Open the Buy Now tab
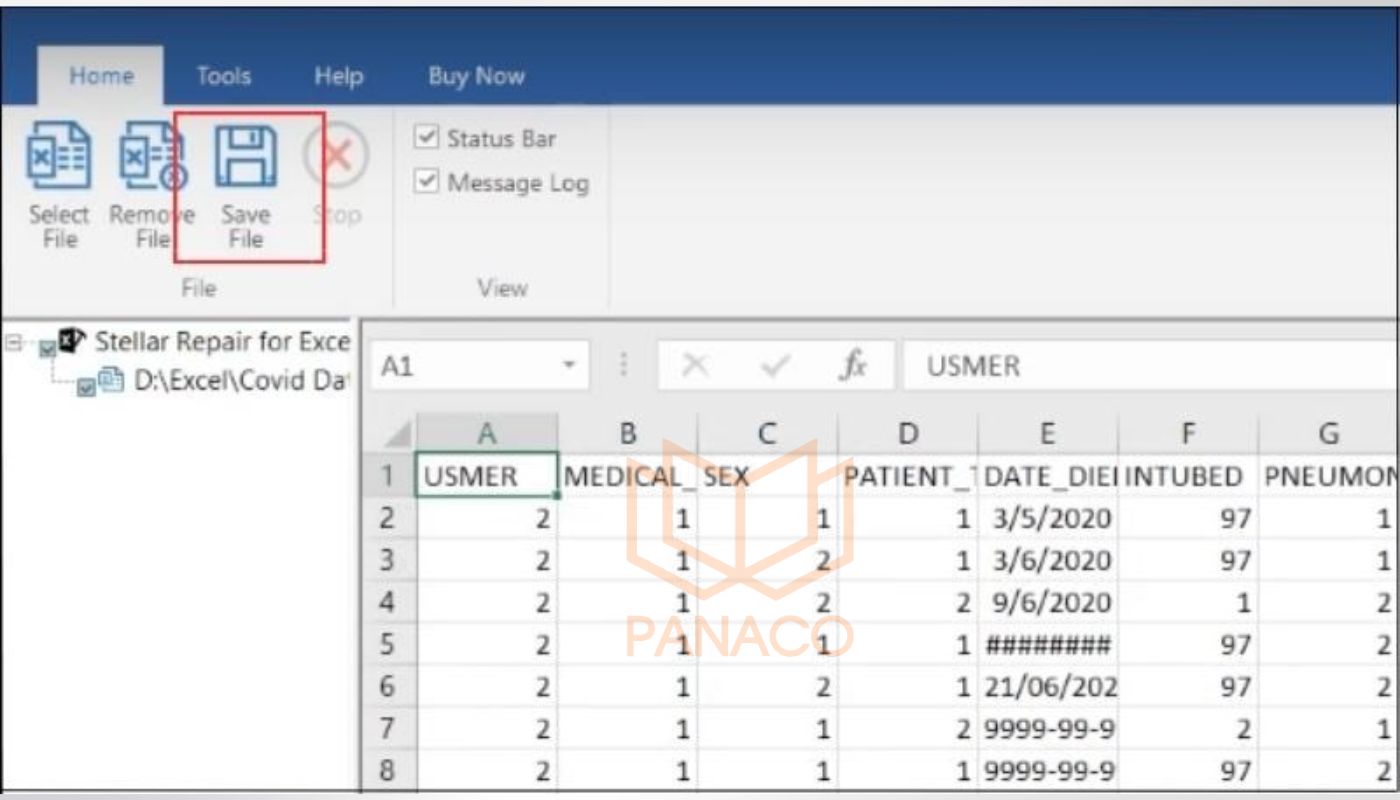 pyautogui.click(x=476, y=76)
